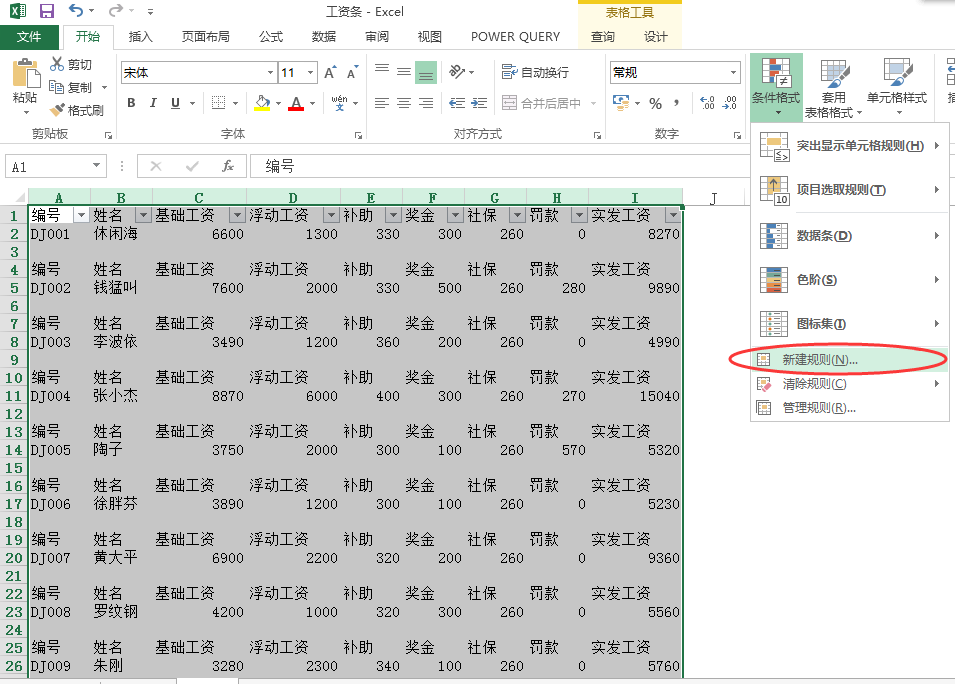Center text horizontally
Viewport: 955px width, 684px height.
[x=404, y=103]
